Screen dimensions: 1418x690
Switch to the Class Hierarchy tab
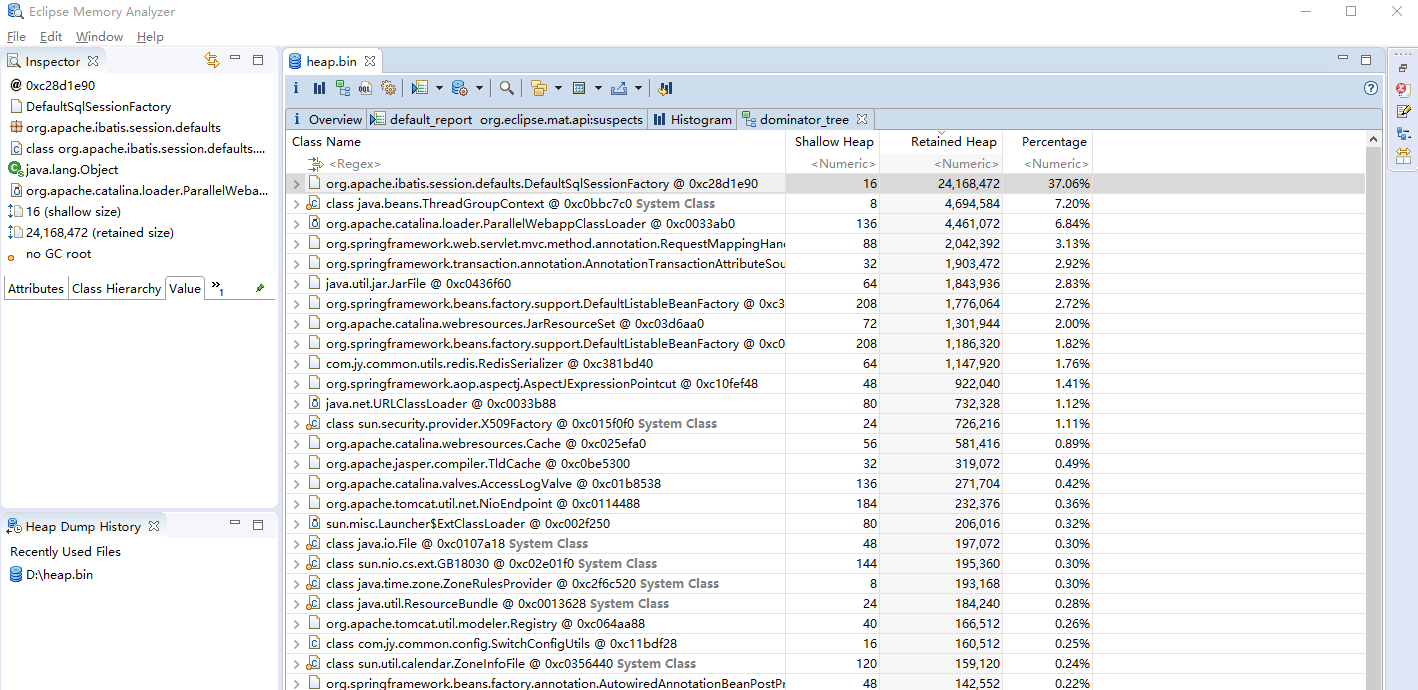[116, 288]
